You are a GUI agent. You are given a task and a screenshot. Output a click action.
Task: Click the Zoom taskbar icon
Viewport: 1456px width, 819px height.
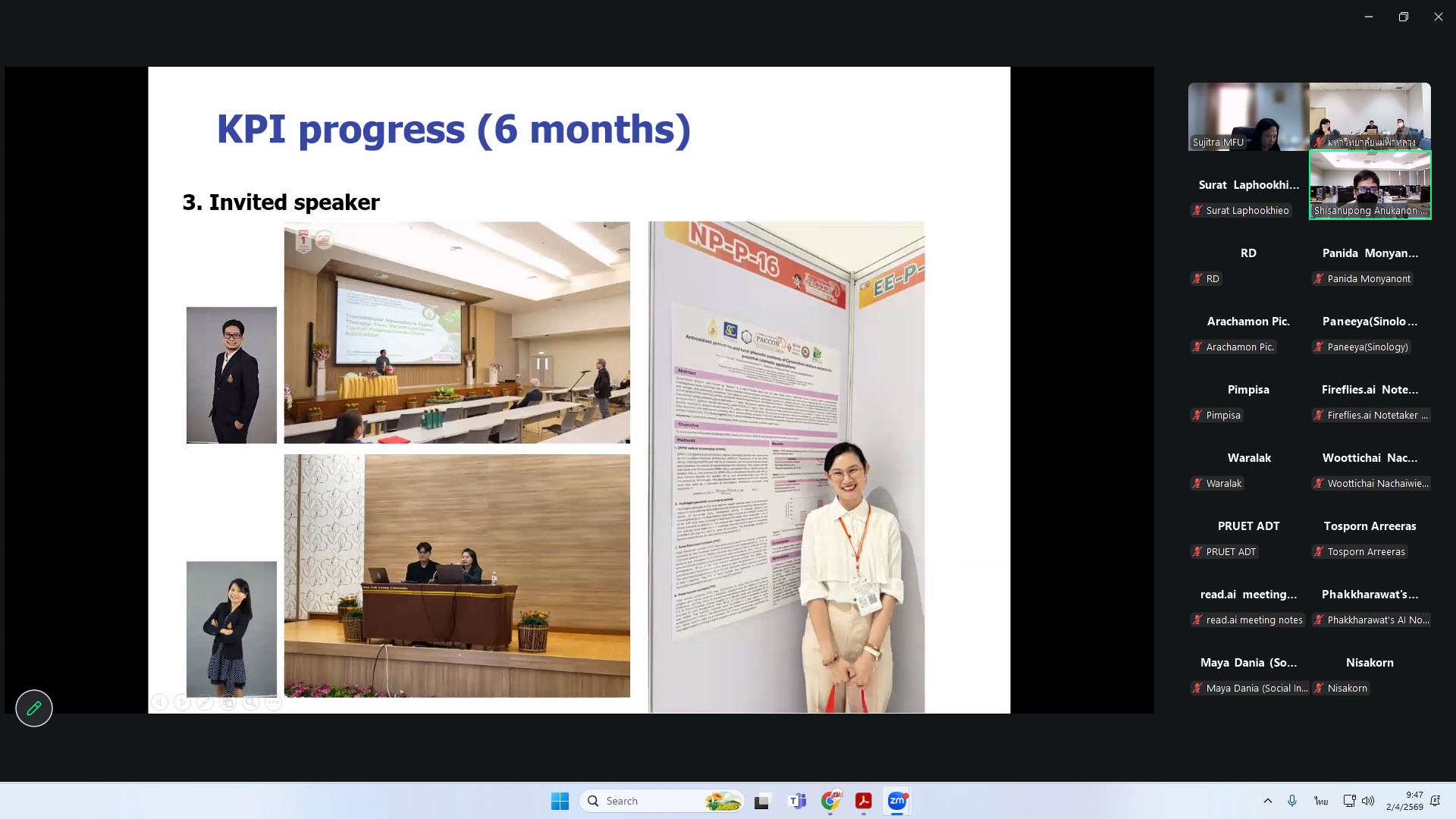coord(896,801)
